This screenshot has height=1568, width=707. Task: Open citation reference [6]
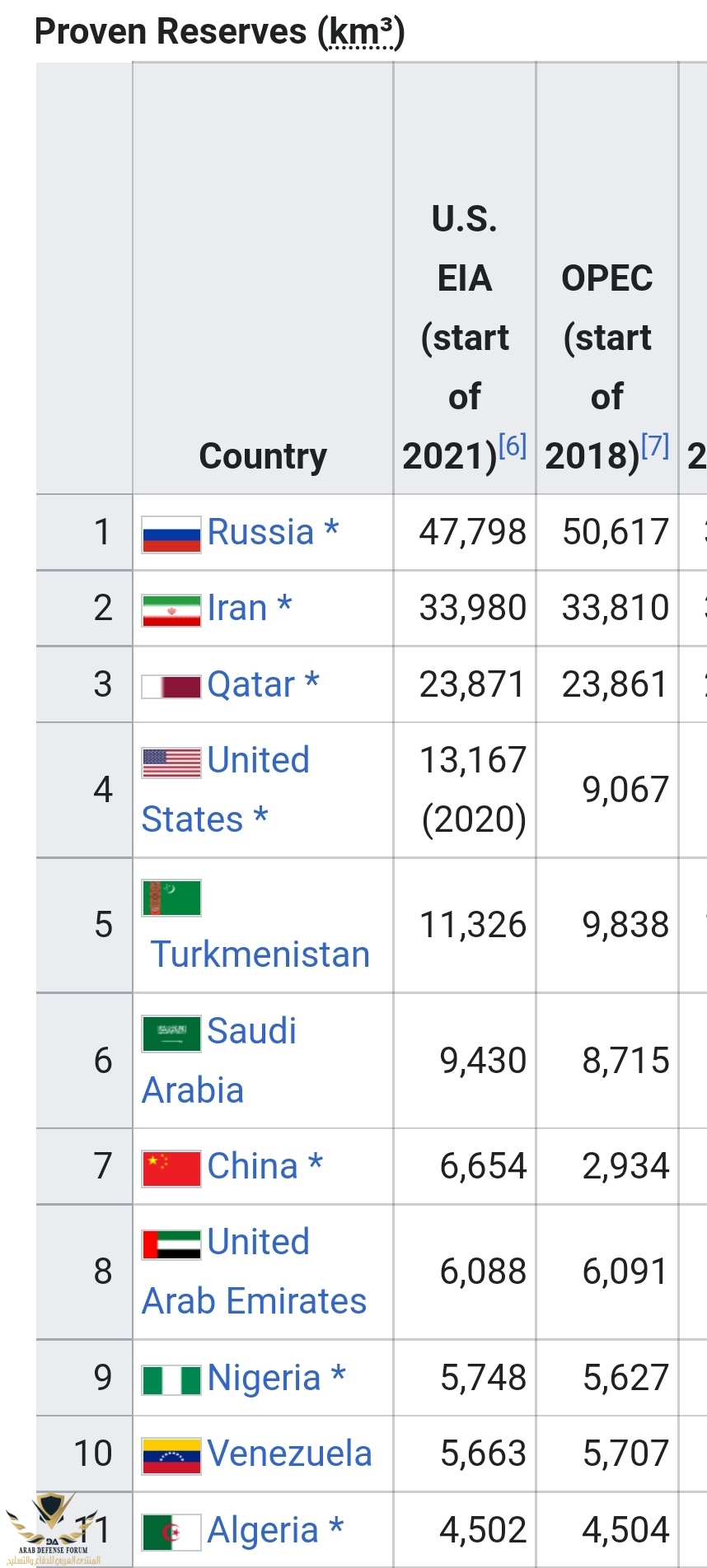pyautogui.click(x=513, y=446)
